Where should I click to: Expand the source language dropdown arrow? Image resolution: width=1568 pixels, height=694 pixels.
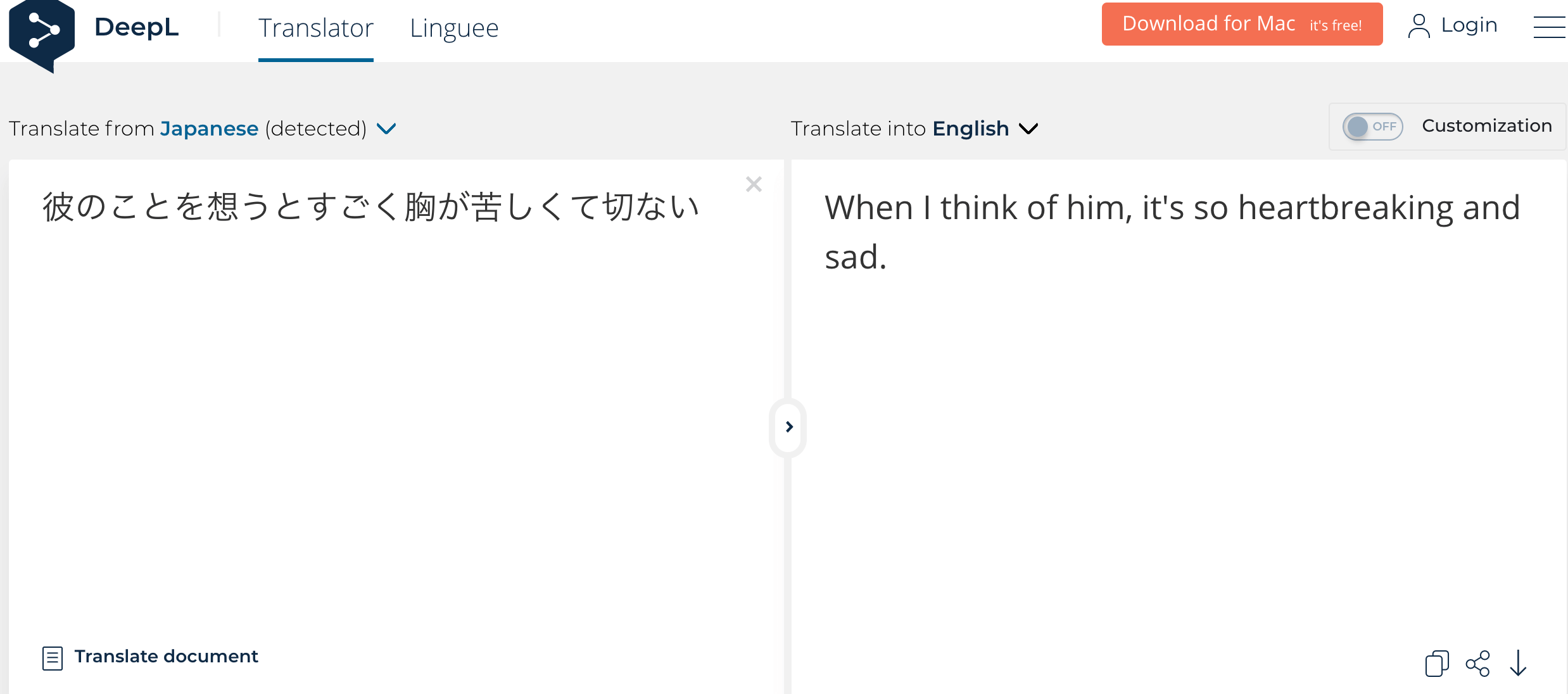click(x=386, y=129)
